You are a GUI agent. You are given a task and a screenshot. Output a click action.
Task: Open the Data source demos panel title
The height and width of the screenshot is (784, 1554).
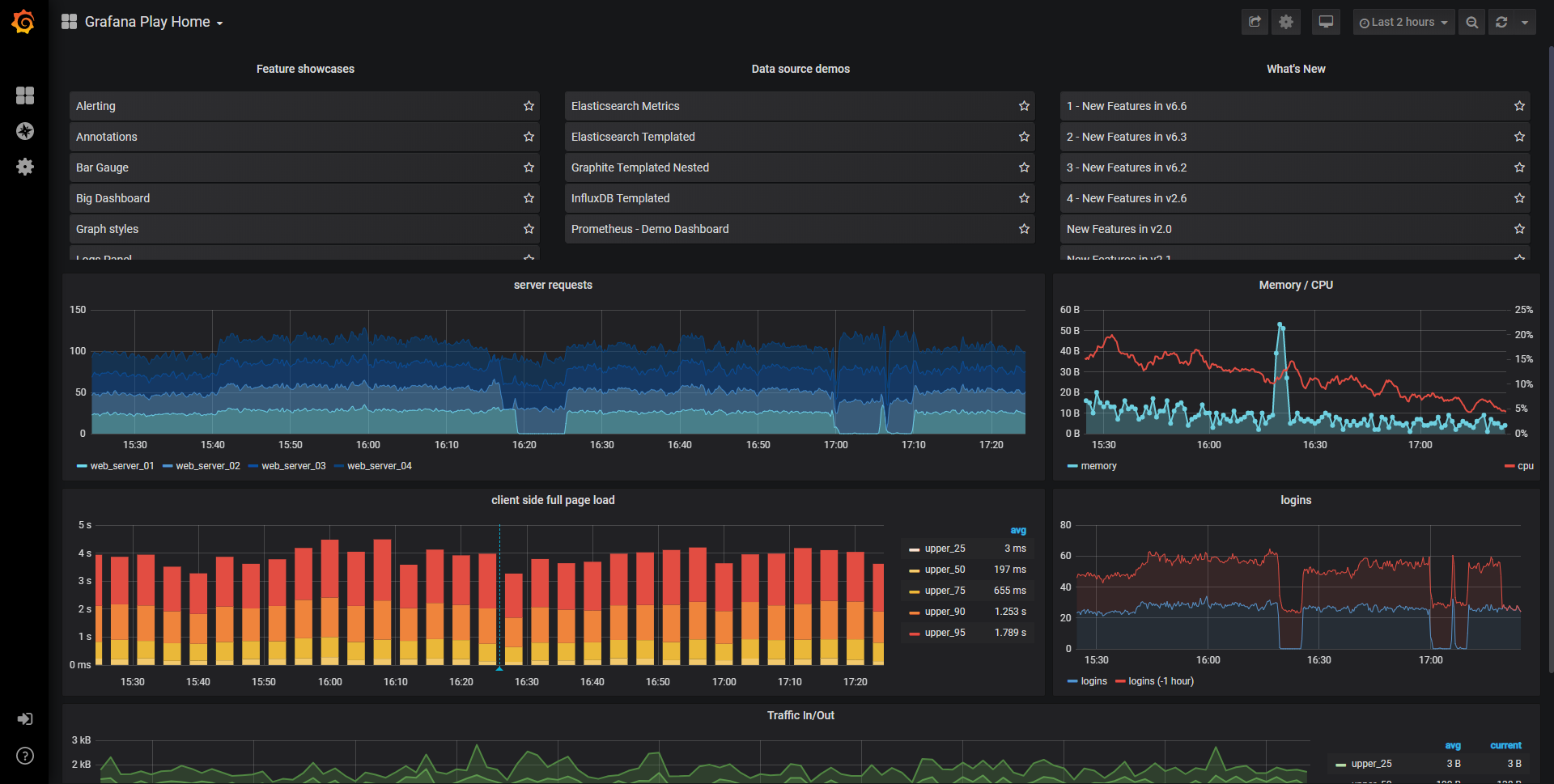pos(800,69)
